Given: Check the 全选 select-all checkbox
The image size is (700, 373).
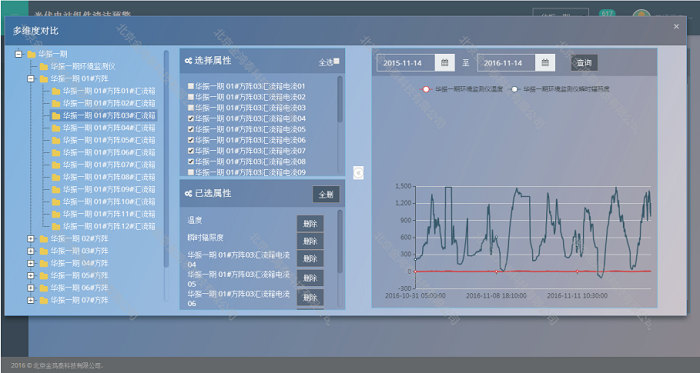Looking at the screenshot, I should point(337,61).
